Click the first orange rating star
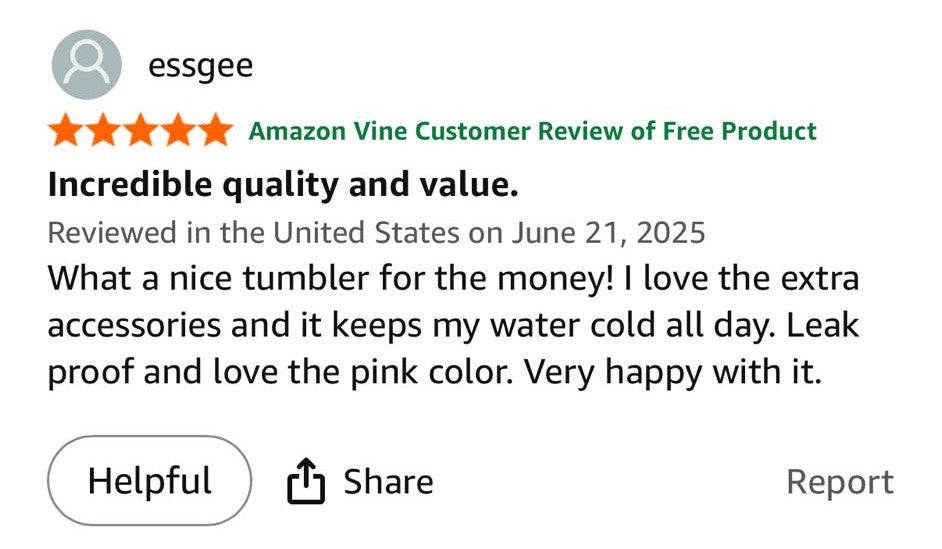 [67, 130]
